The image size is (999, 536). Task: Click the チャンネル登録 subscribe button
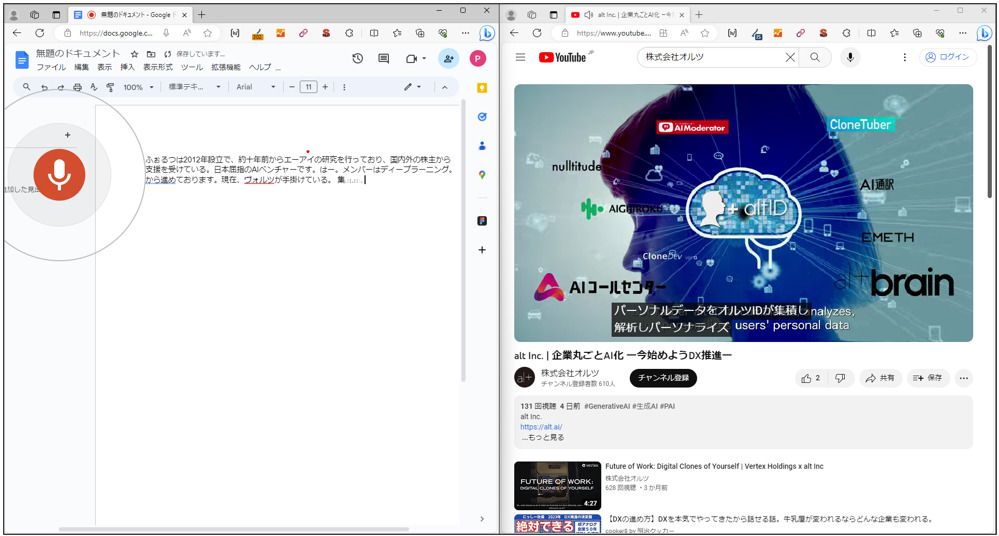click(662, 378)
